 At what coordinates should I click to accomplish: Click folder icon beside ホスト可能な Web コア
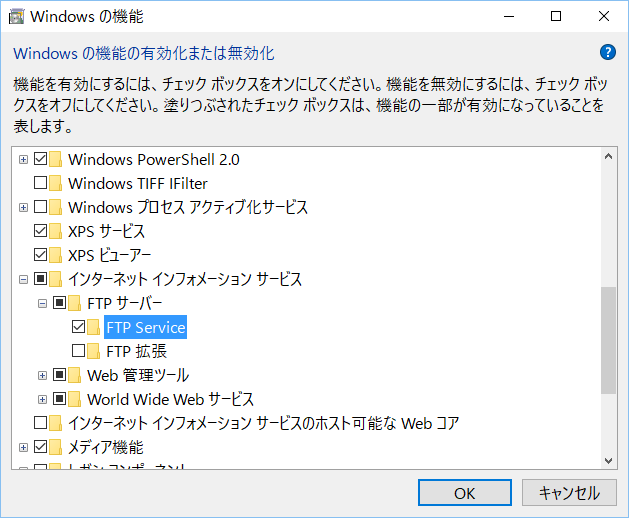pos(55,423)
